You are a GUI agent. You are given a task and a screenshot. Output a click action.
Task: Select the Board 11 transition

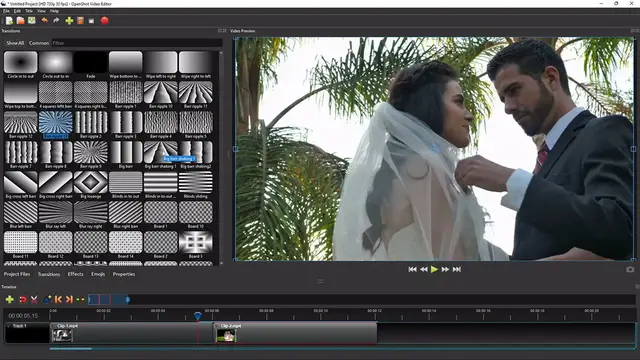click(x=20, y=245)
